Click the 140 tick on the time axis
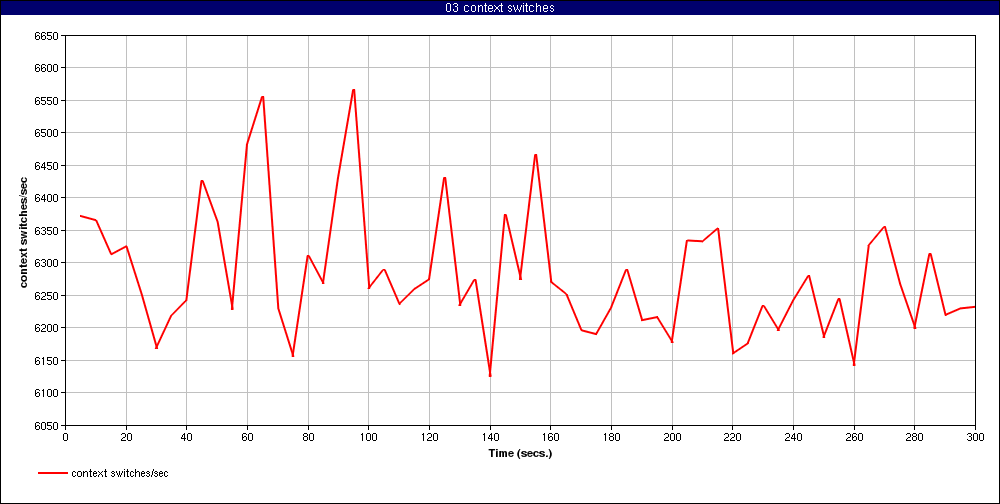 coord(490,437)
